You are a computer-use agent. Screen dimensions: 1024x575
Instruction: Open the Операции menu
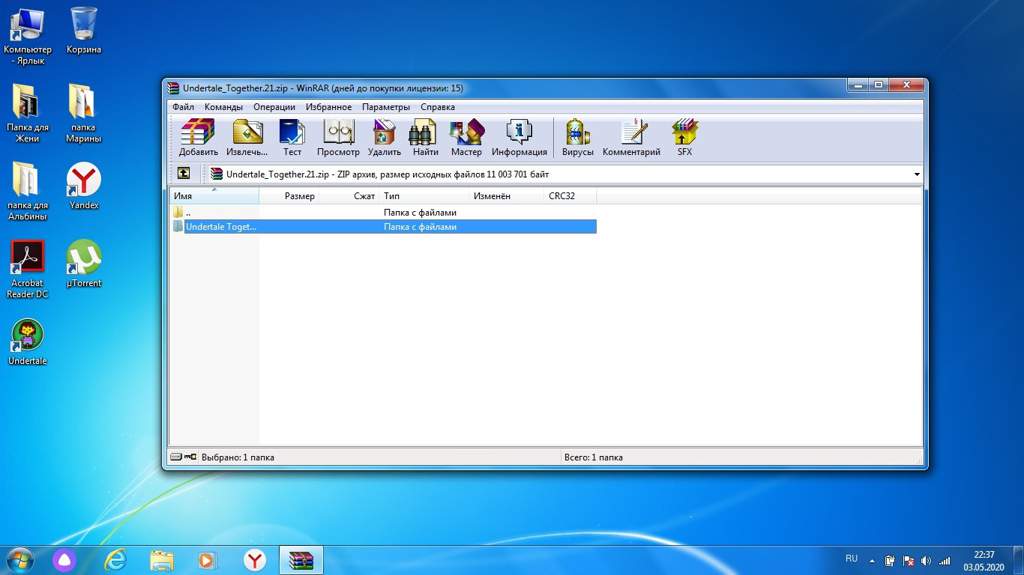[274, 107]
